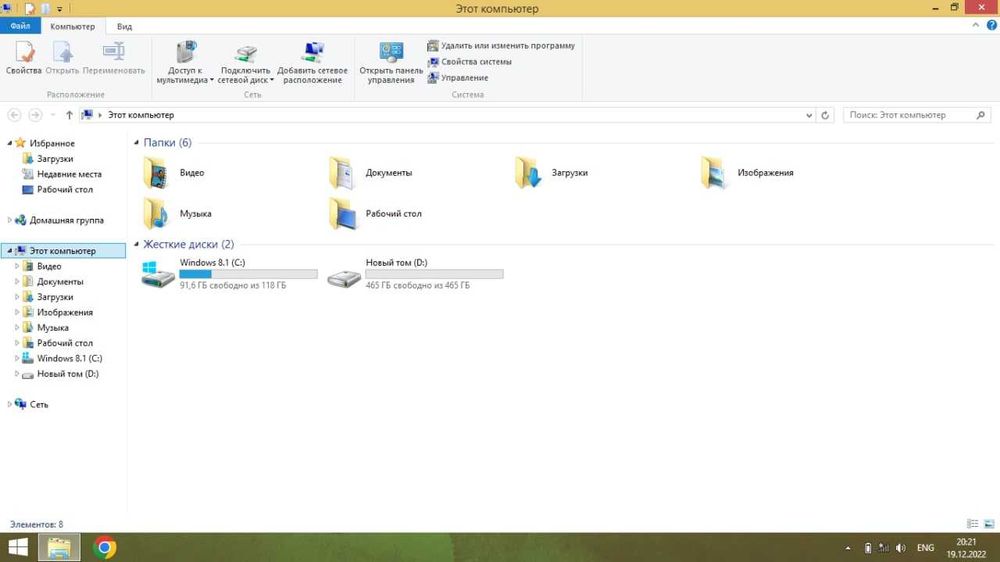Collapse Этот компьютер tree node
This screenshot has height=562, width=1000.
click(10, 251)
